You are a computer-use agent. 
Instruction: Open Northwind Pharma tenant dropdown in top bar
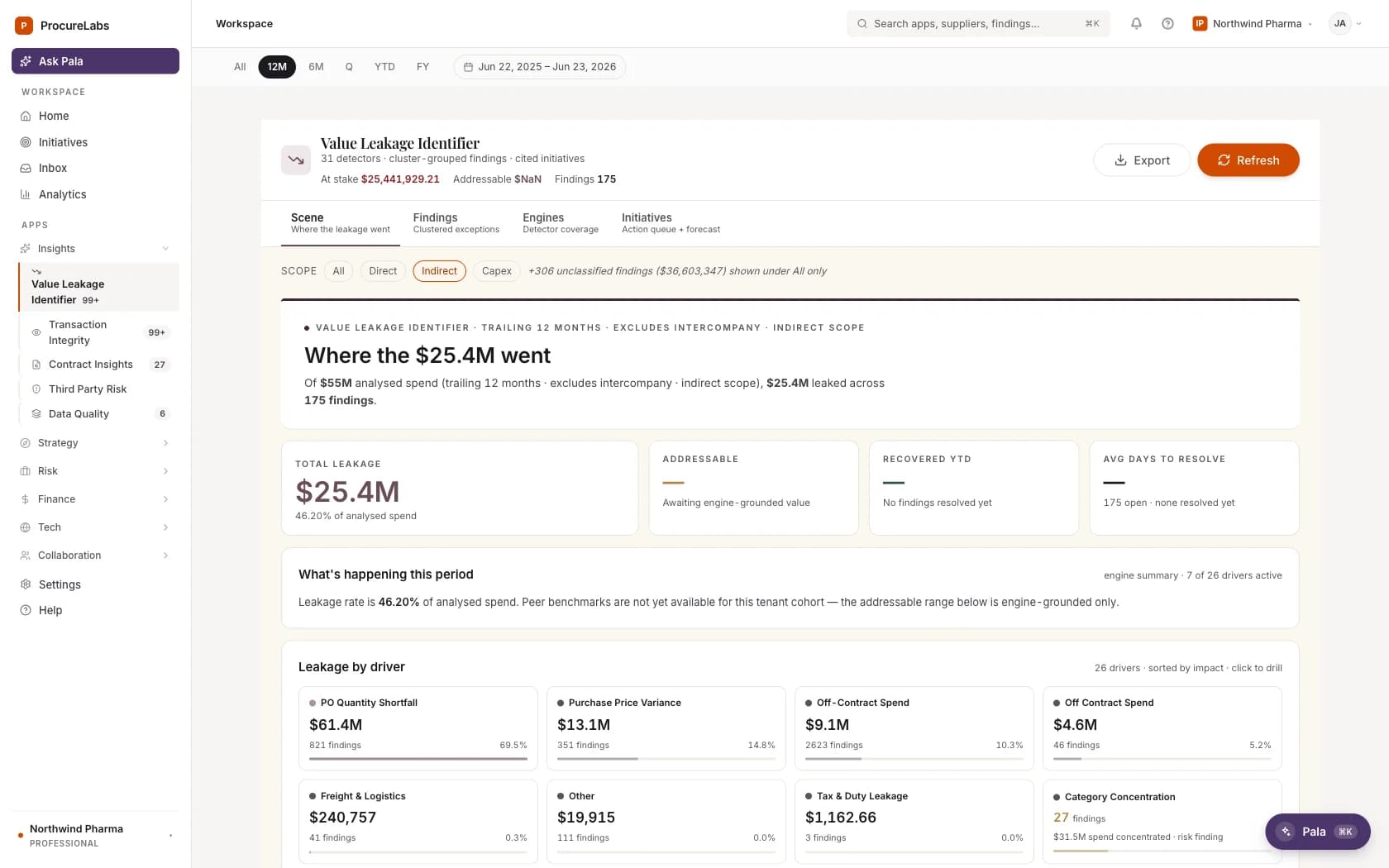tap(1253, 24)
